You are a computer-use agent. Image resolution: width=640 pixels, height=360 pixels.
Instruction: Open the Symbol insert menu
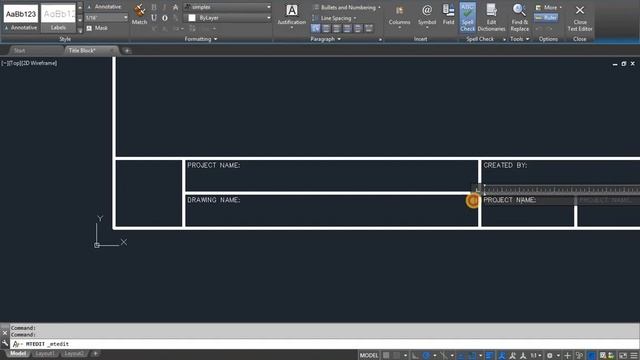pos(427,16)
